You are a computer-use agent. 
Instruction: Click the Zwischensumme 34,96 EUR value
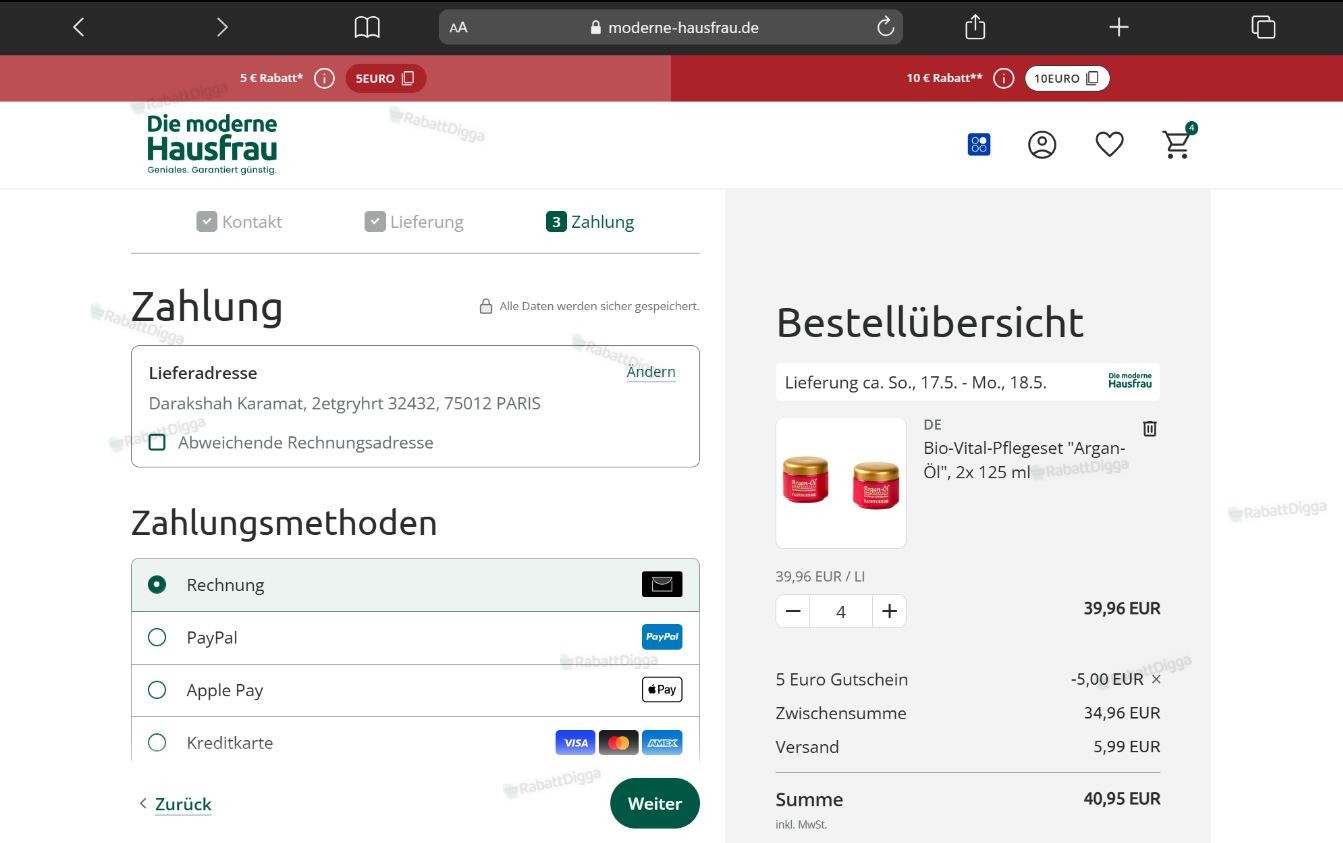pyautogui.click(x=1122, y=713)
